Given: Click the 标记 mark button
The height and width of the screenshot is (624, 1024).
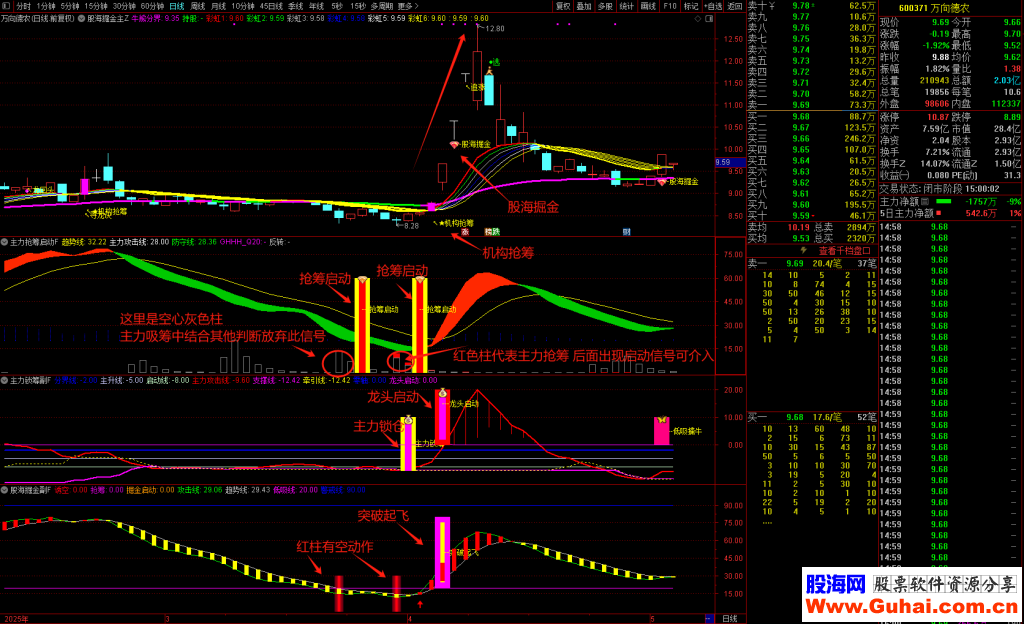Looking at the screenshot, I should (x=692, y=6).
